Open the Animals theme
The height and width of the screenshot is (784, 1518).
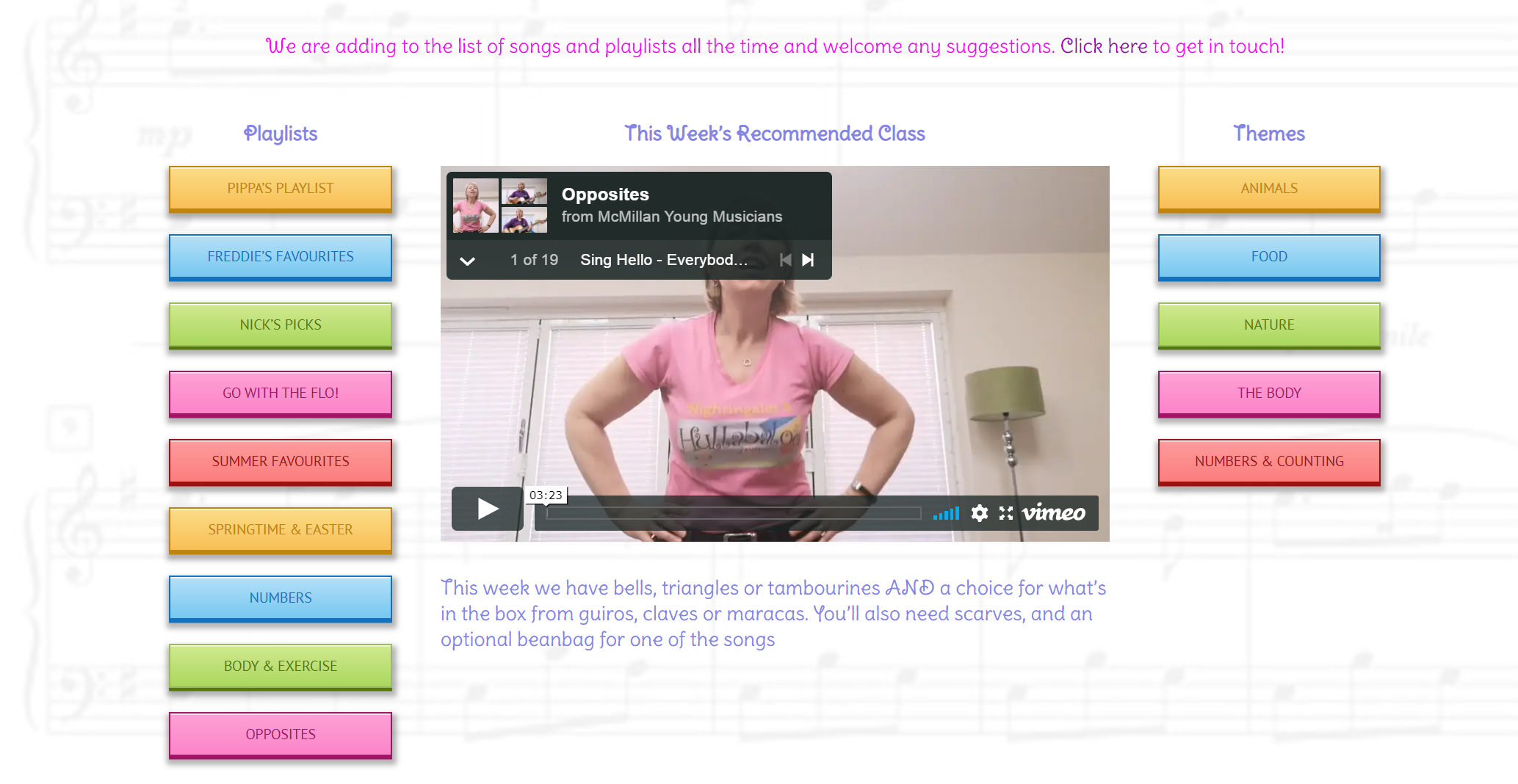coord(1269,189)
